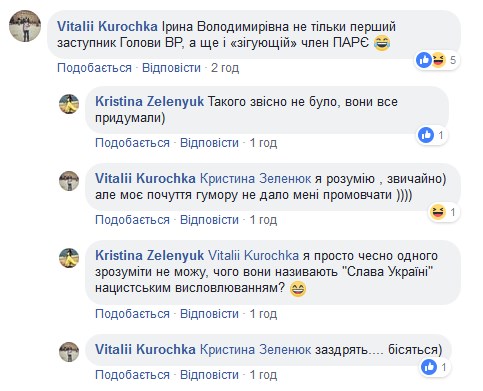The height and width of the screenshot is (391, 483).
Task: Reply to Kristina's "Слава Україні" comment
Action: pos(209,314)
